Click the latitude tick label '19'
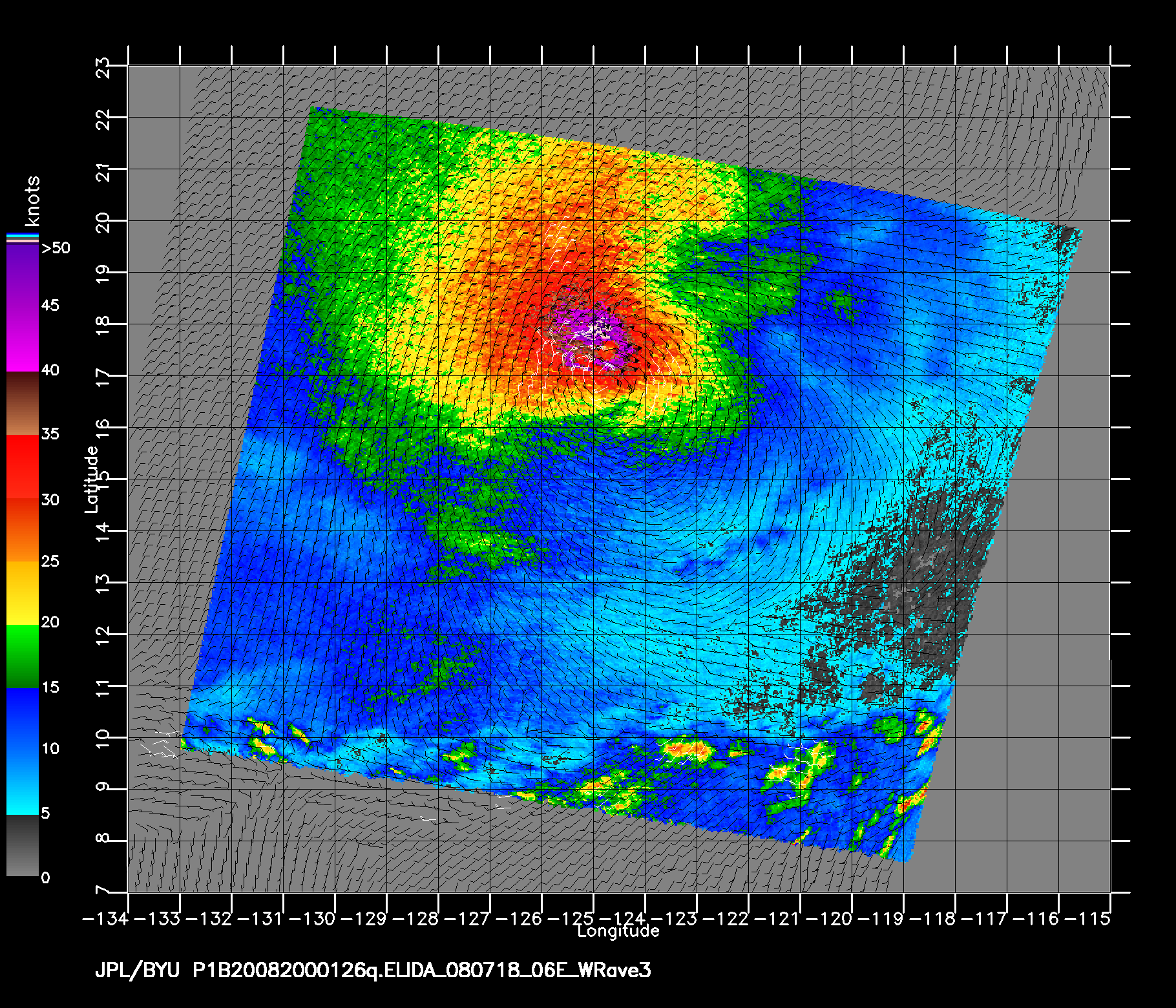 pyautogui.click(x=103, y=275)
